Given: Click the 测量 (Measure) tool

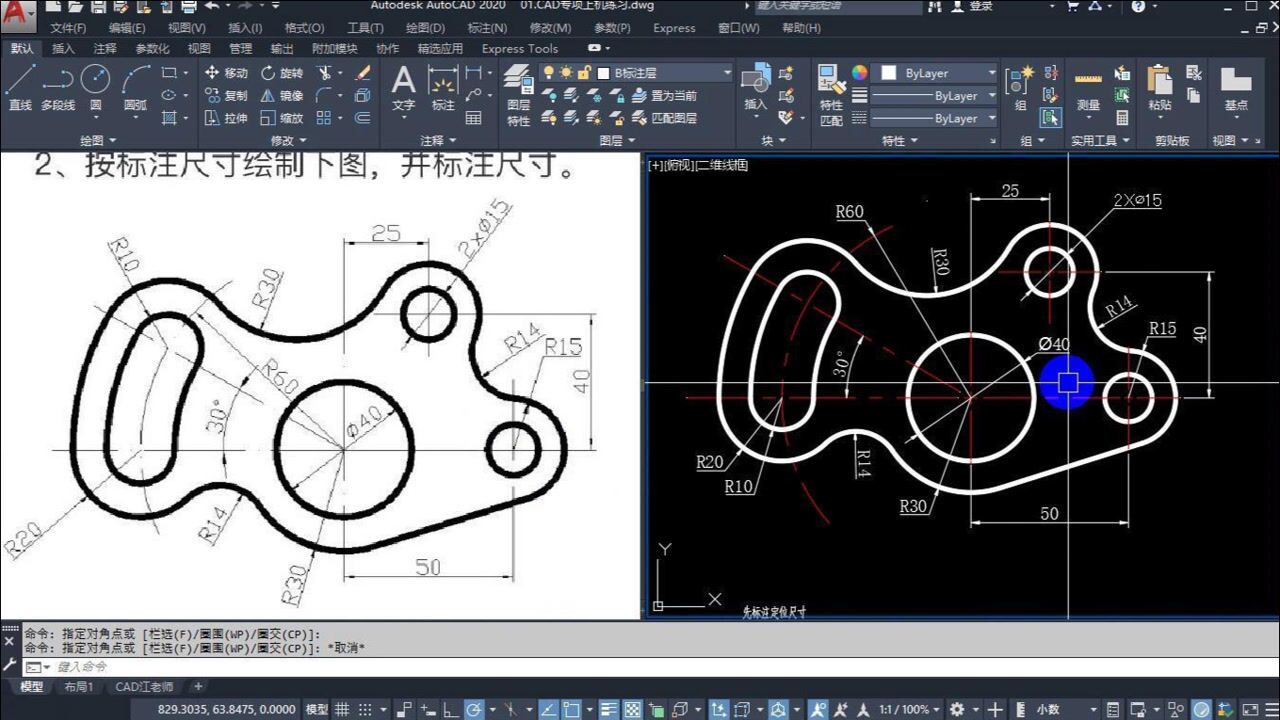Looking at the screenshot, I should pos(1088,88).
